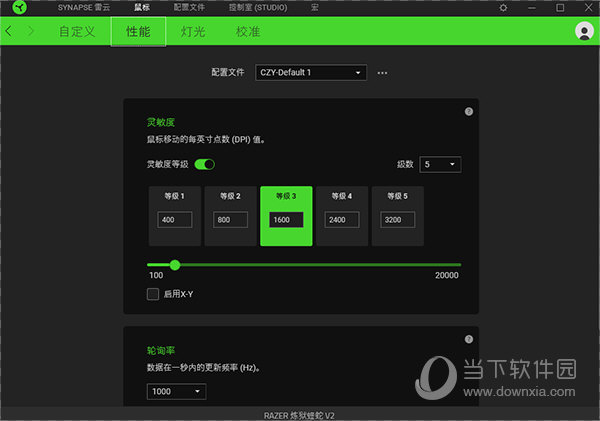This screenshot has height=421, width=600.
Task: Open profile options three-dots menu
Action: click(382, 73)
